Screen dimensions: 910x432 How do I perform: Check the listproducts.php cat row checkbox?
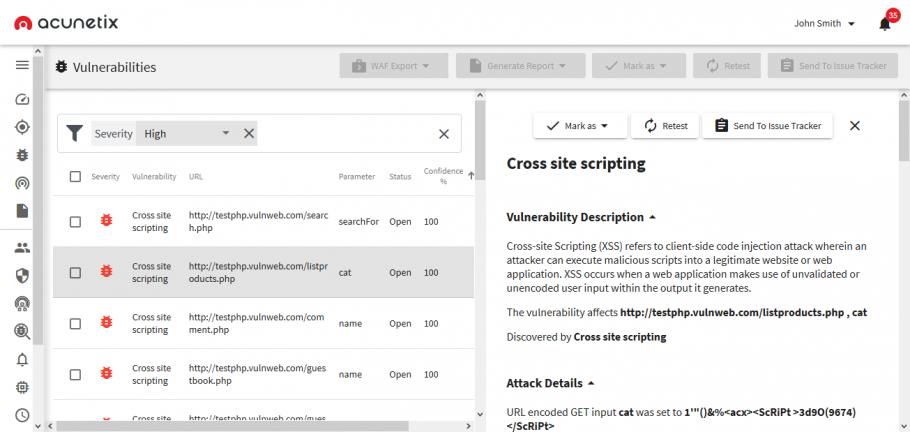click(x=75, y=273)
